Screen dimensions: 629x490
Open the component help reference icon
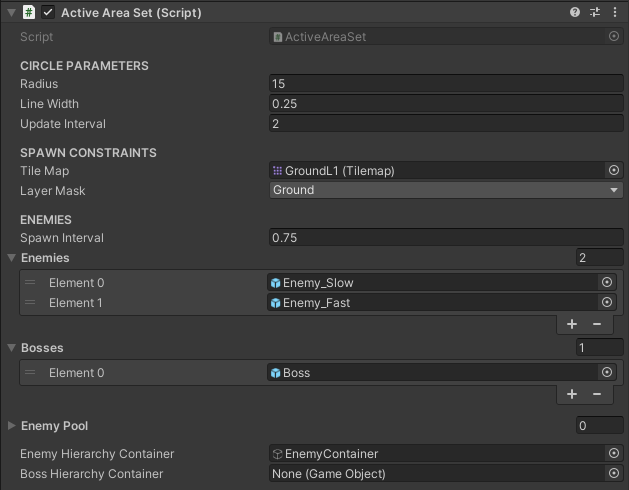tap(575, 12)
